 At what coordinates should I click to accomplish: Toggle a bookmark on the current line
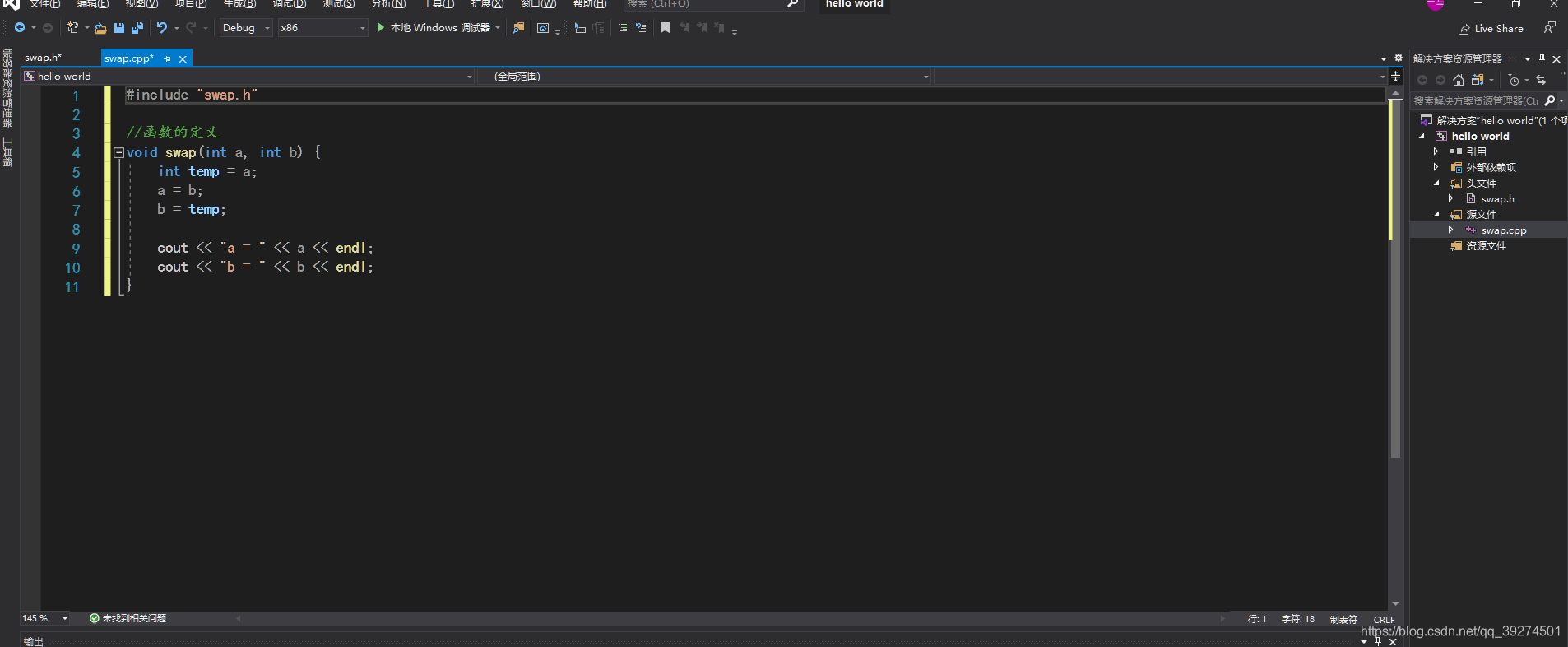coord(666,28)
